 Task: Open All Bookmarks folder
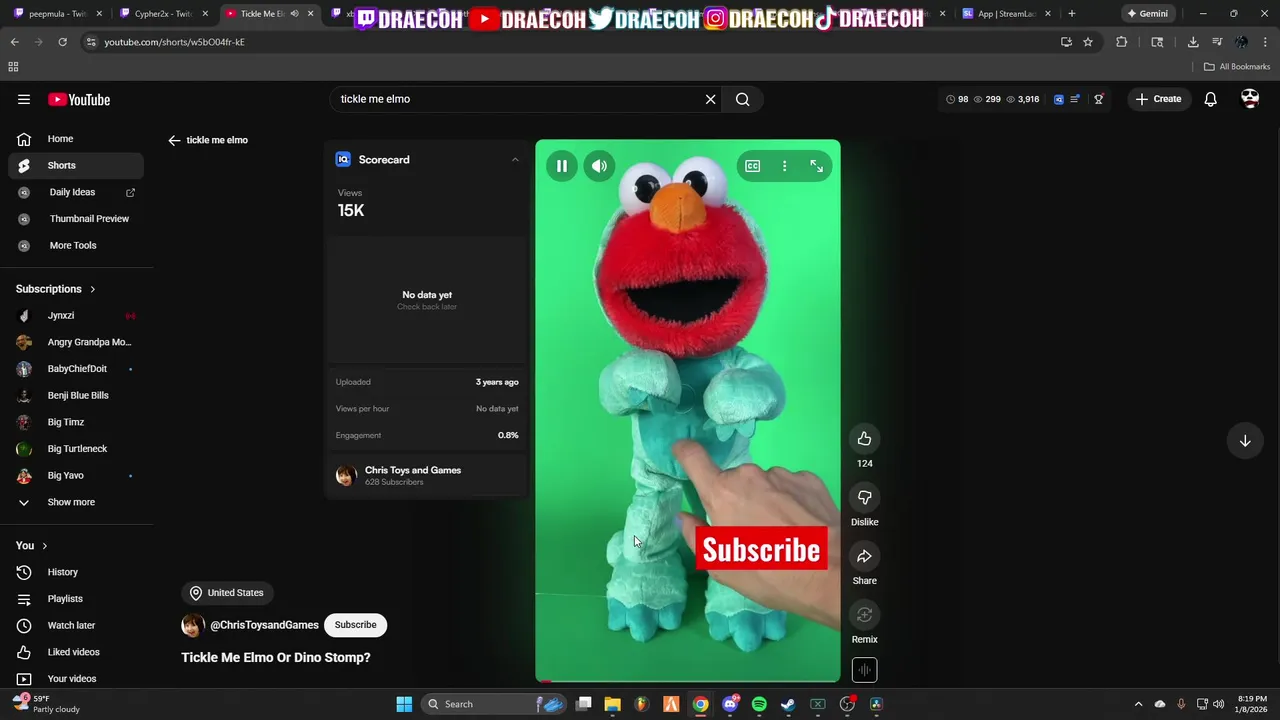click(1237, 67)
